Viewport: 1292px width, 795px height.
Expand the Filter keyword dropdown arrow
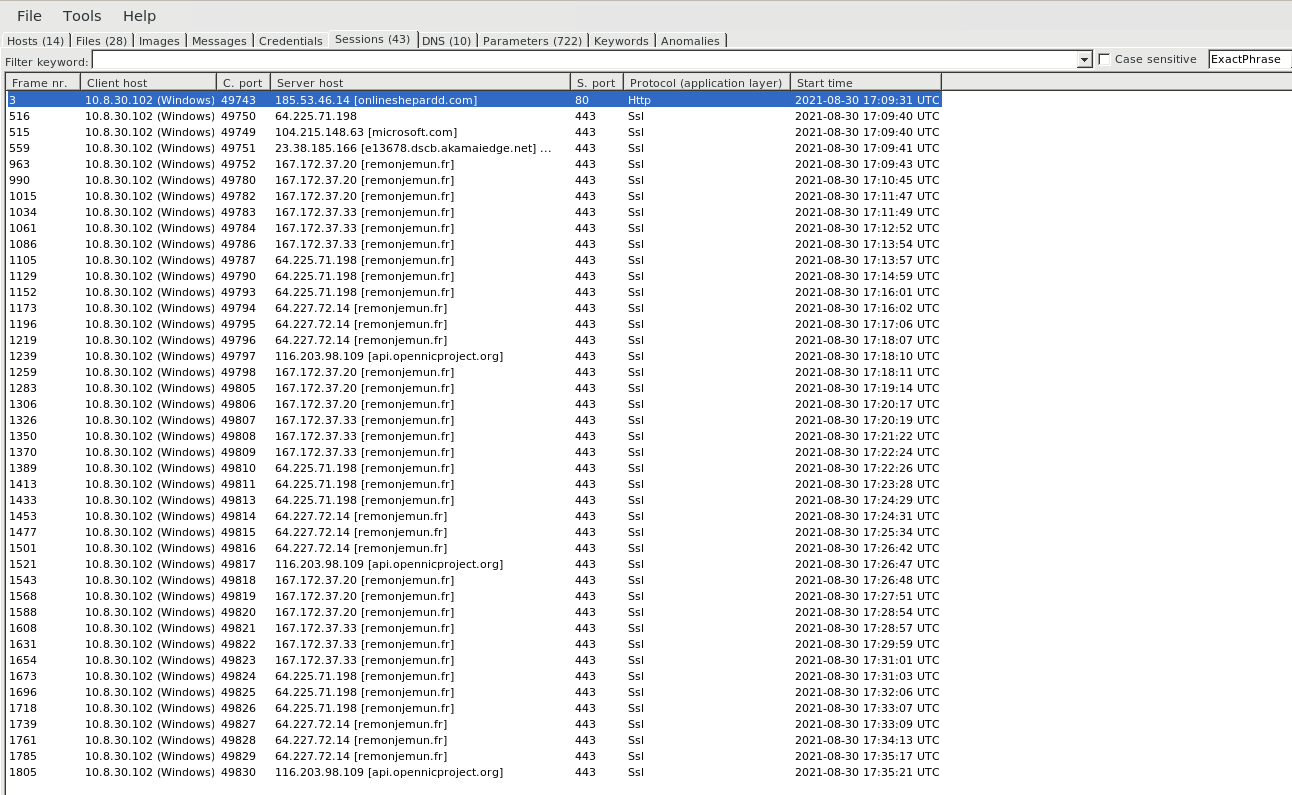click(x=1084, y=60)
